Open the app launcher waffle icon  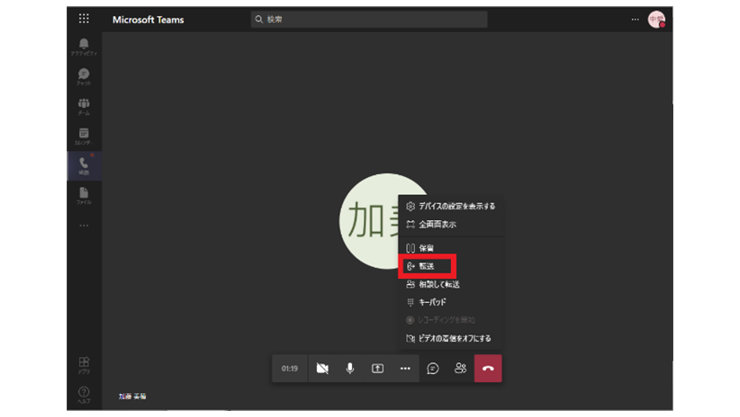click(84, 18)
